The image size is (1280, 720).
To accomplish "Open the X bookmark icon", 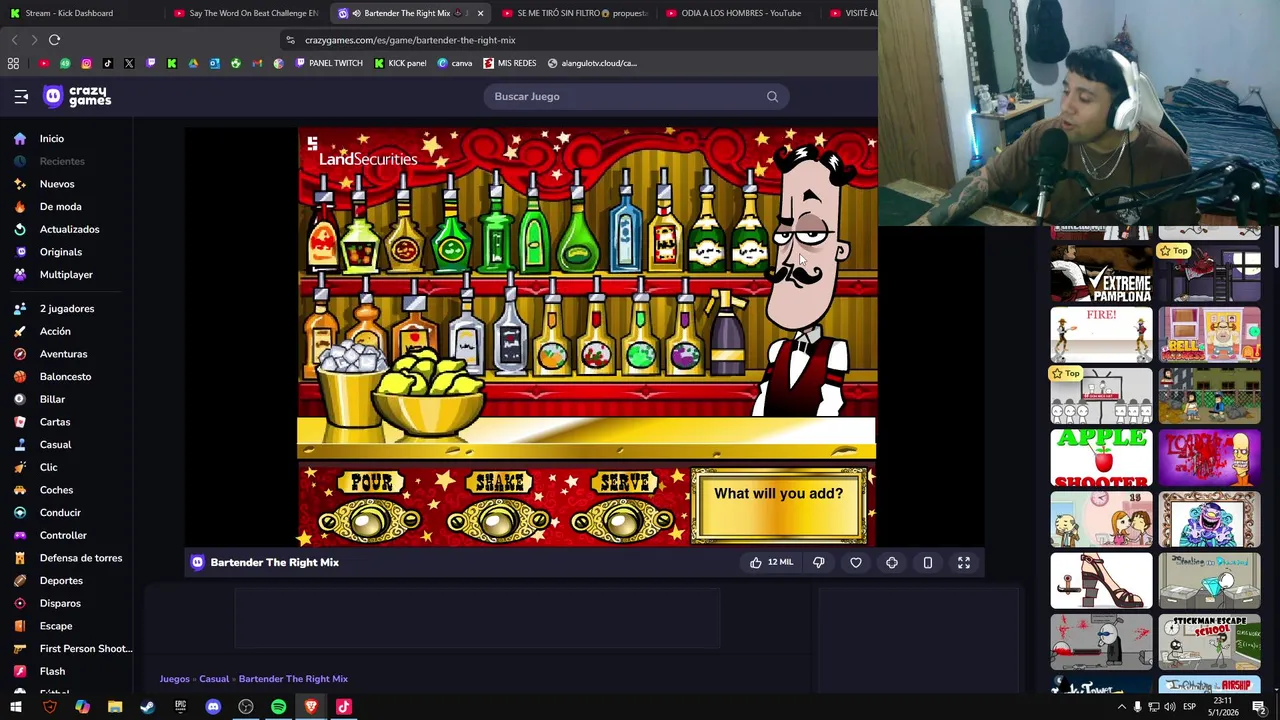I will (x=129, y=63).
